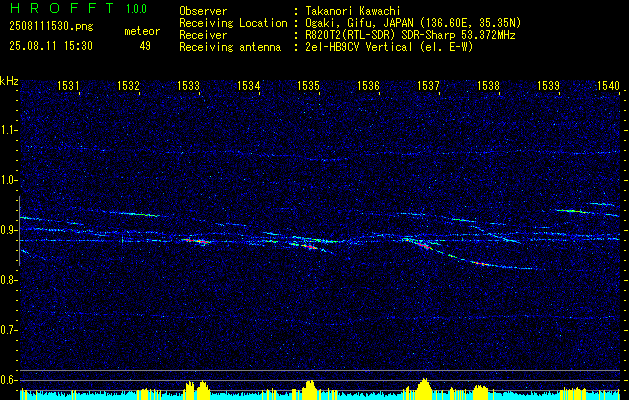
Task: Click the red meteor echo near 1535
Action: click(x=310, y=247)
